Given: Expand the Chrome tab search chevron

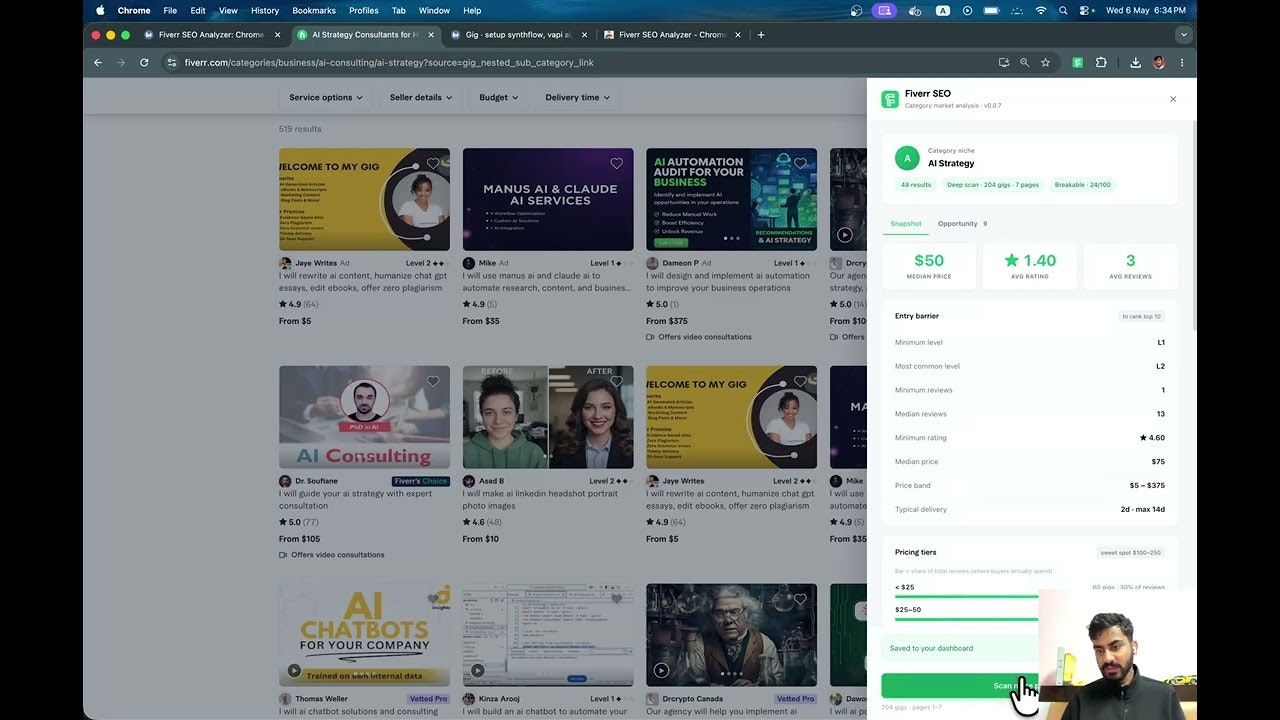Looking at the screenshot, I should 1184,34.
